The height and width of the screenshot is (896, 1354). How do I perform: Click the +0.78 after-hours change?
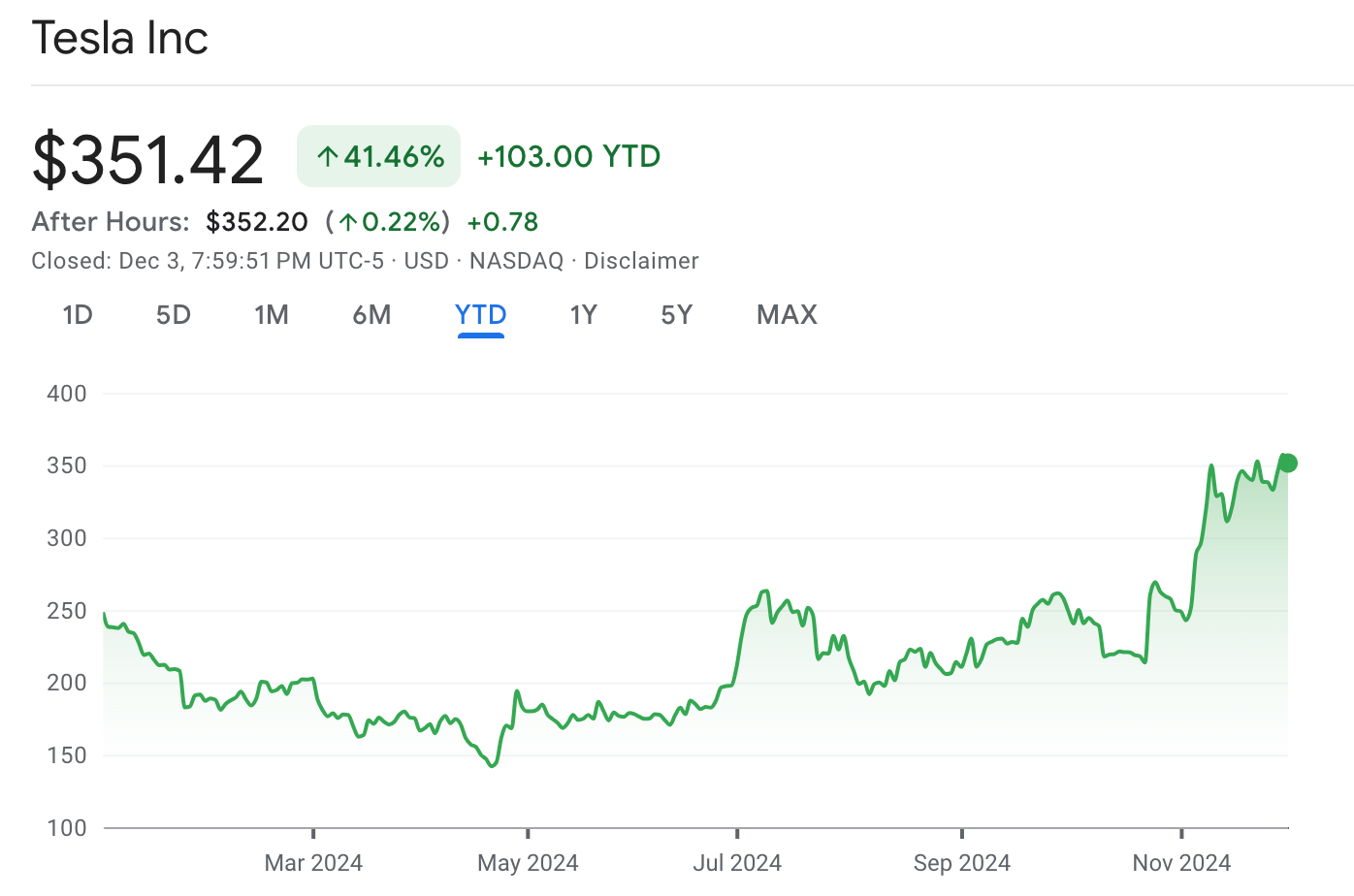[x=502, y=222]
